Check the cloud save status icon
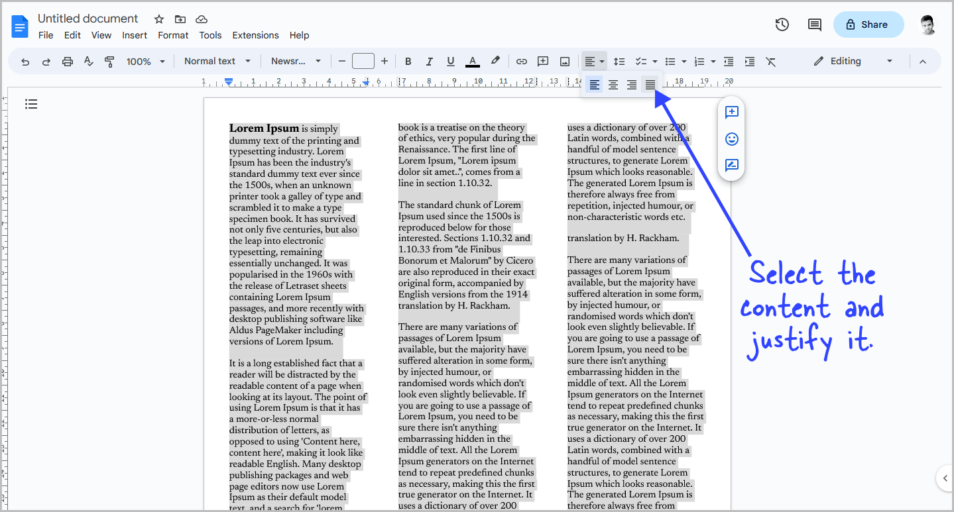954x512 pixels. click(201, 19)
